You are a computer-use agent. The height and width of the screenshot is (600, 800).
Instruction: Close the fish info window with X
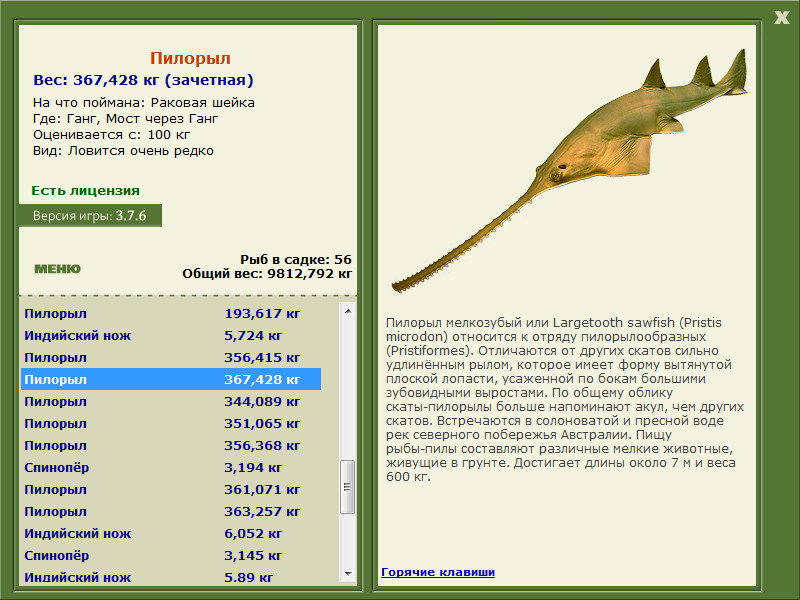[x=781, y=17]
